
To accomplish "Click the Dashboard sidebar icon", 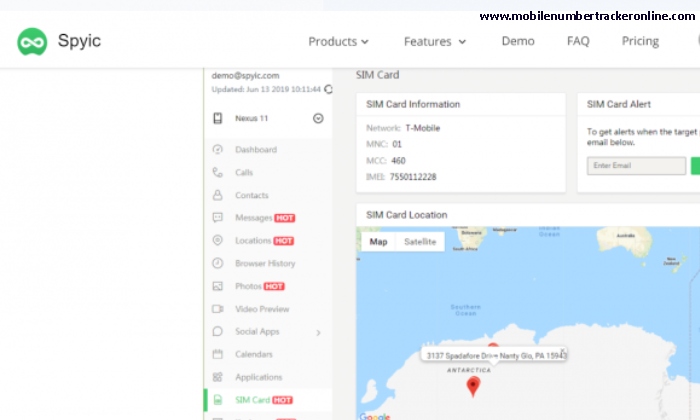I will point(217,150).
